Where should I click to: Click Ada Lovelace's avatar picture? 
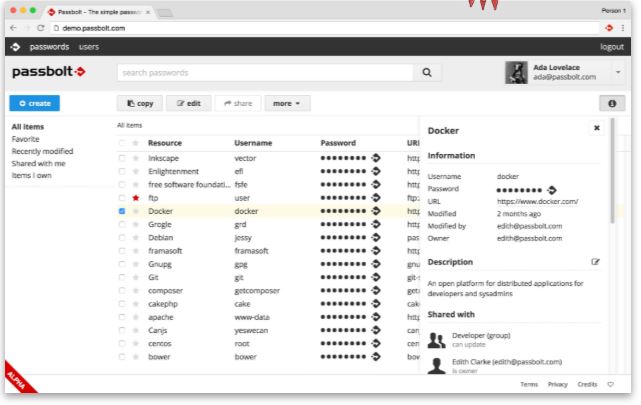[516, 72]
